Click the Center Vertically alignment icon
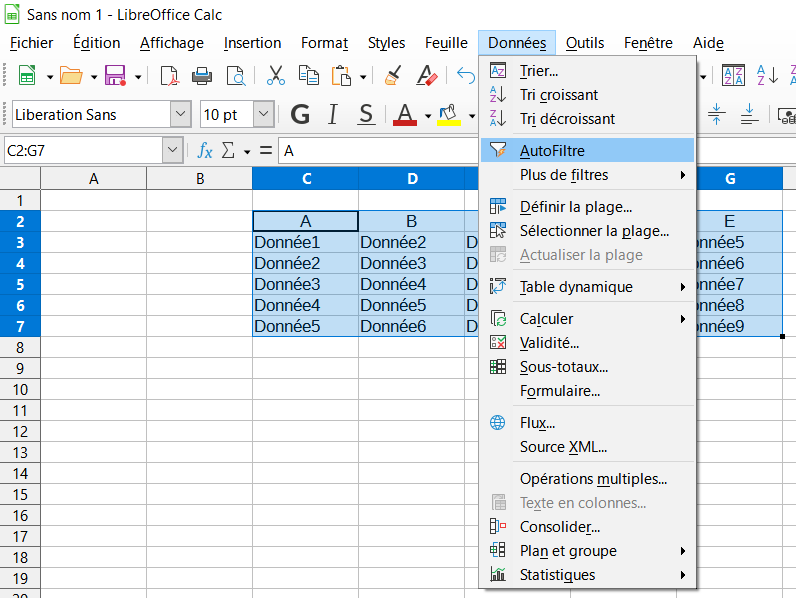The width and height of the screenshot is (796, 598). [716, 114]
